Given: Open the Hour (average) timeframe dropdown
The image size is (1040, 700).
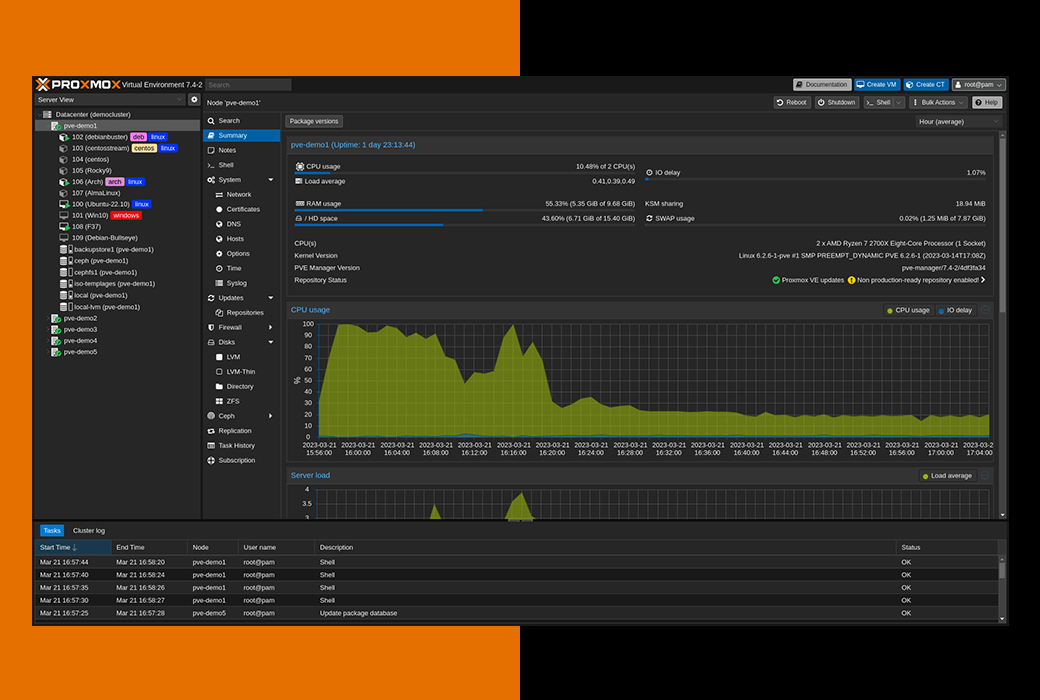Looking at the screenshot, I should click(x=958, y=121).
